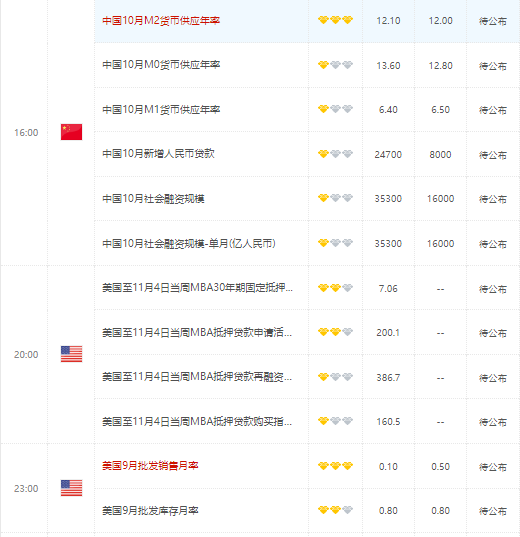Viewport: 520px width, 537px height.
Task: Click importance rating icons for 中国10月M2货币供应年率
Action: (335, 20)
